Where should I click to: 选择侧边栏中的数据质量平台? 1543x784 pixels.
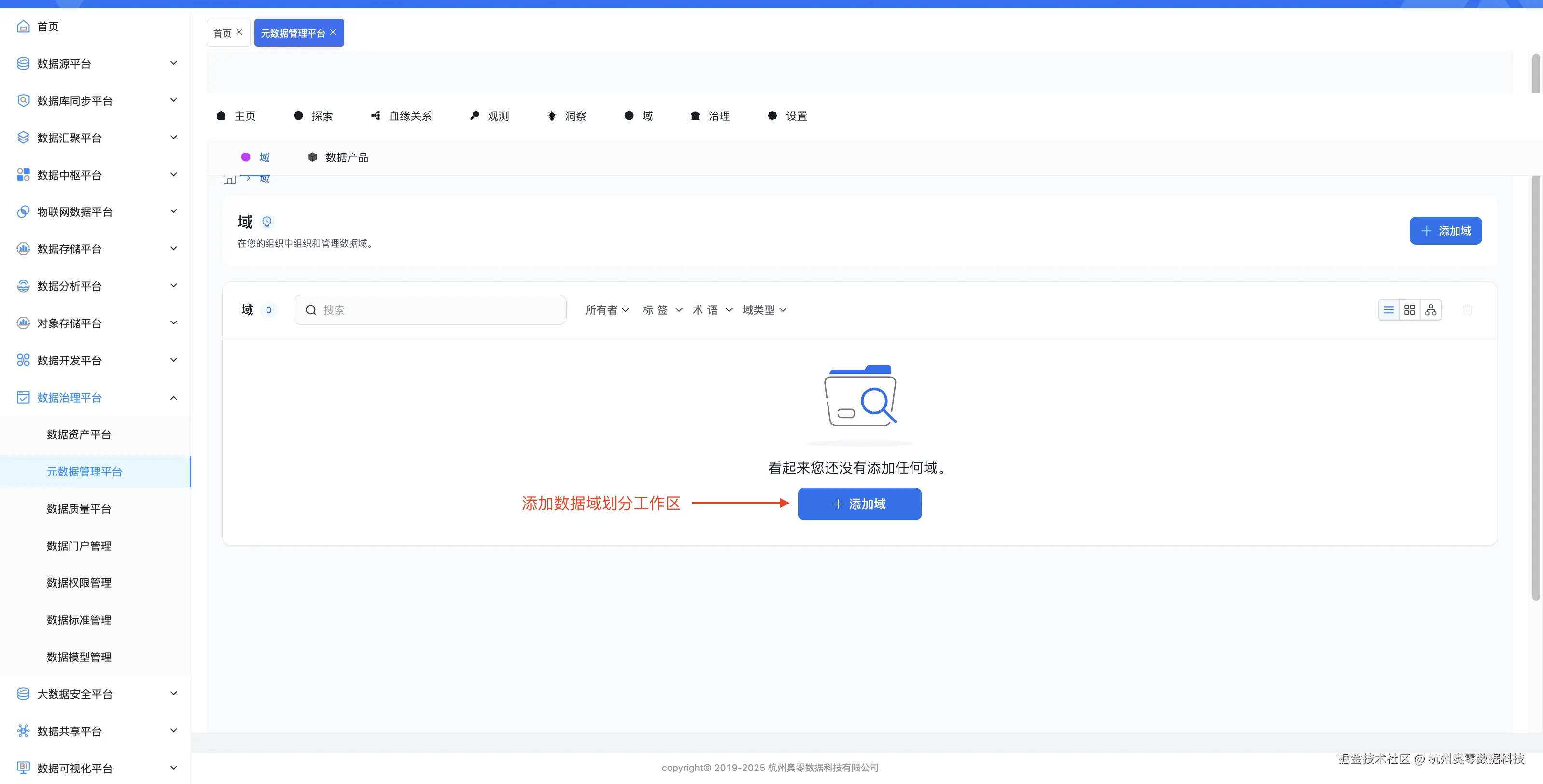click(x=79, y=508)
